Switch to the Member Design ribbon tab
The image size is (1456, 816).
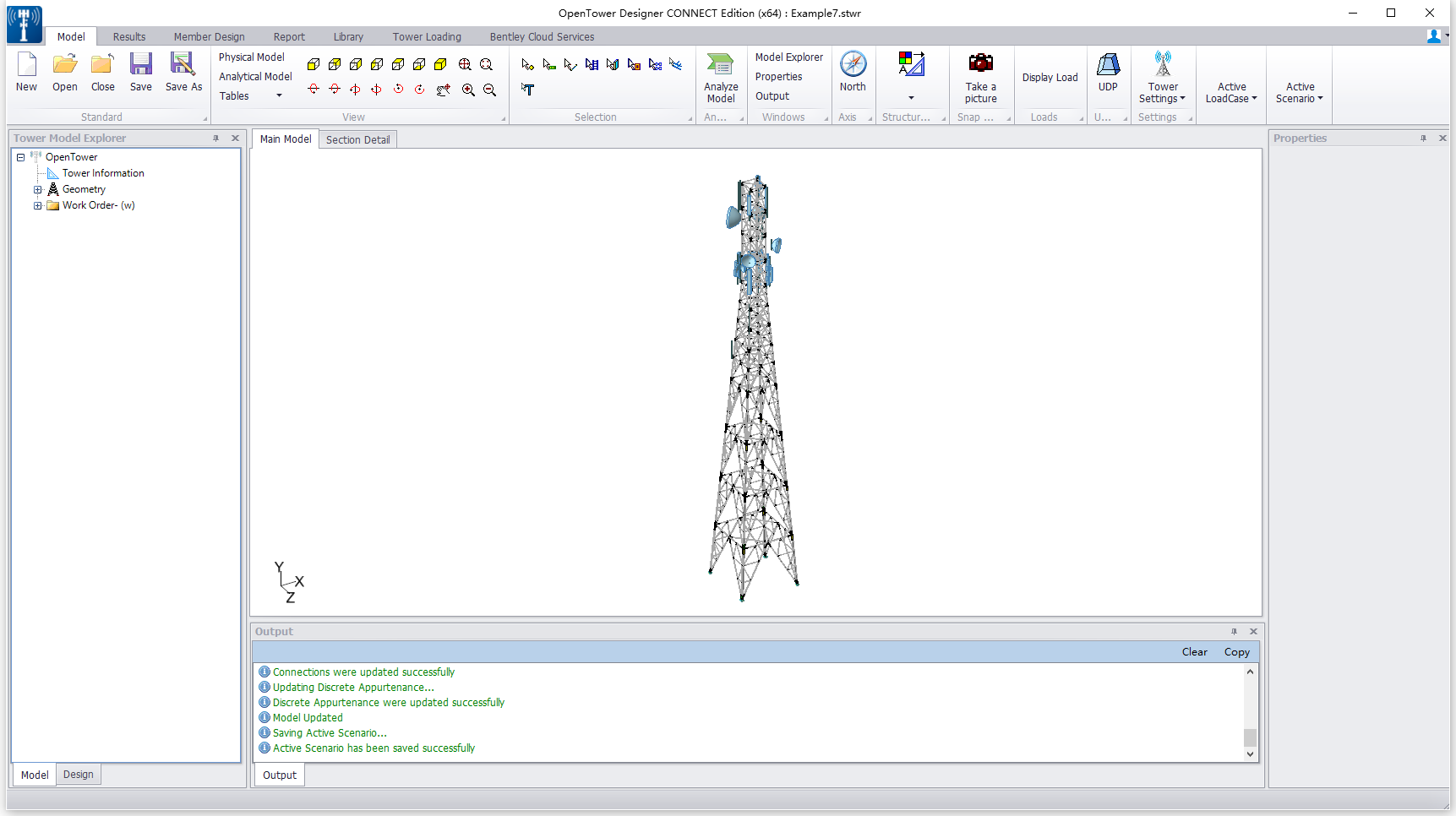pyautogui.click(x=209, y=36)
